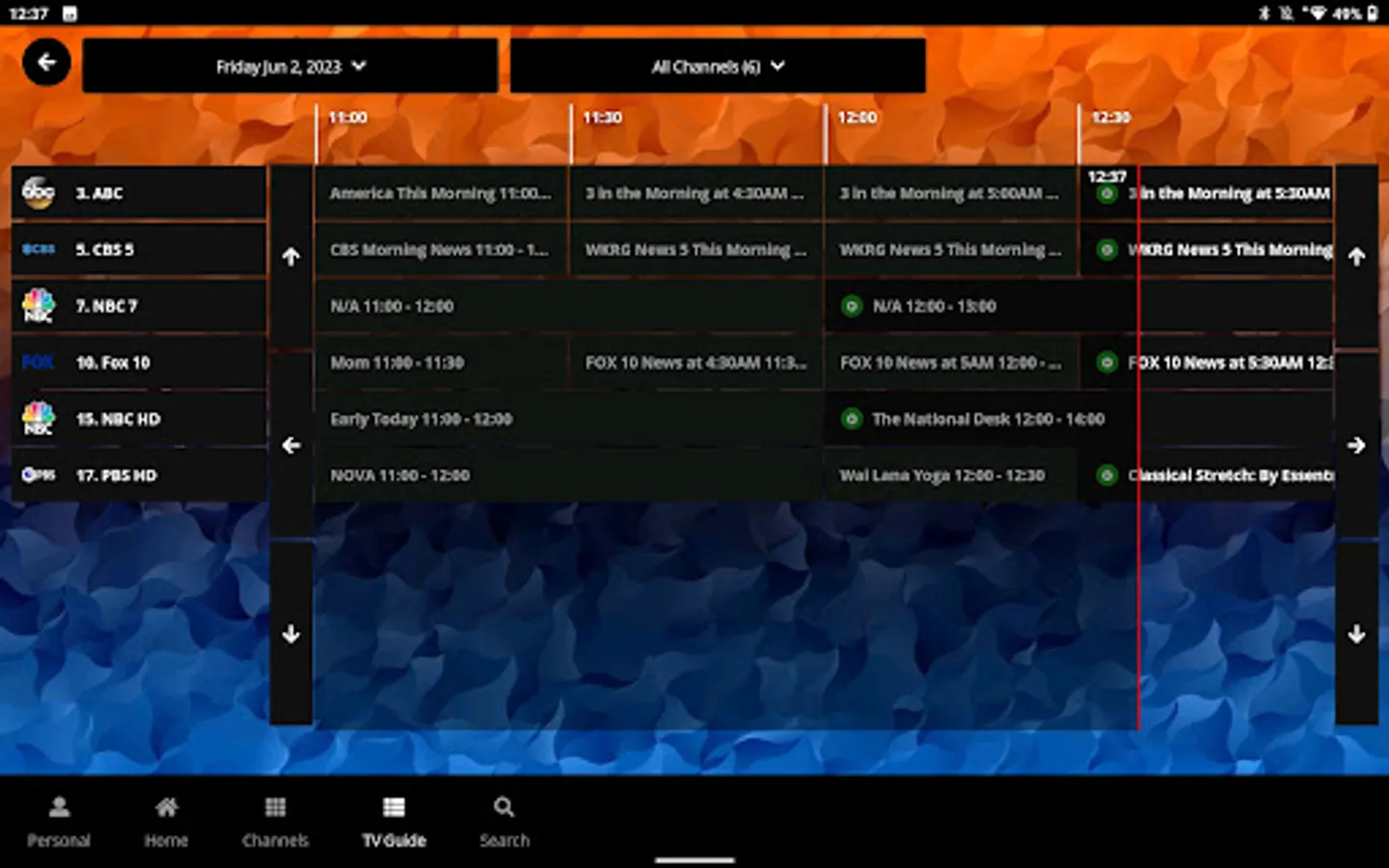Tap the green live icon on Classical Stretch
This screenshot has height=868, width=1389.
click(x=1107, y=475)
